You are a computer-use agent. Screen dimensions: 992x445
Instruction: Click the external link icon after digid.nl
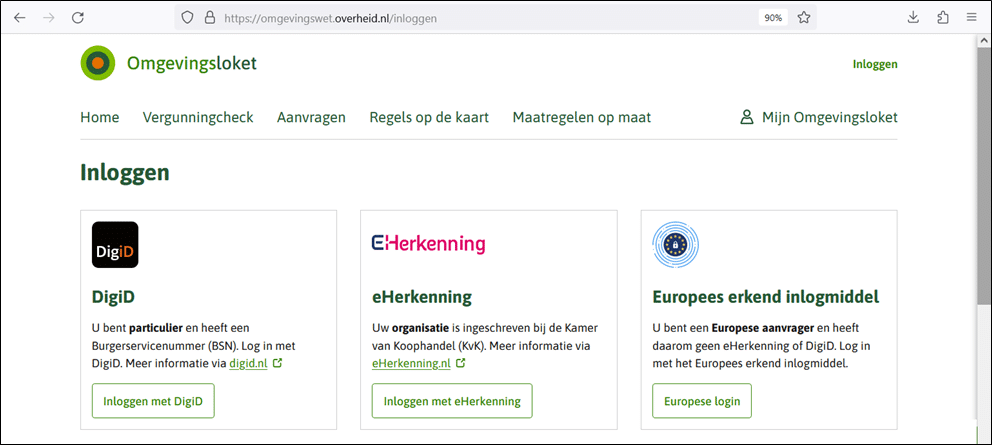[277, 364]
